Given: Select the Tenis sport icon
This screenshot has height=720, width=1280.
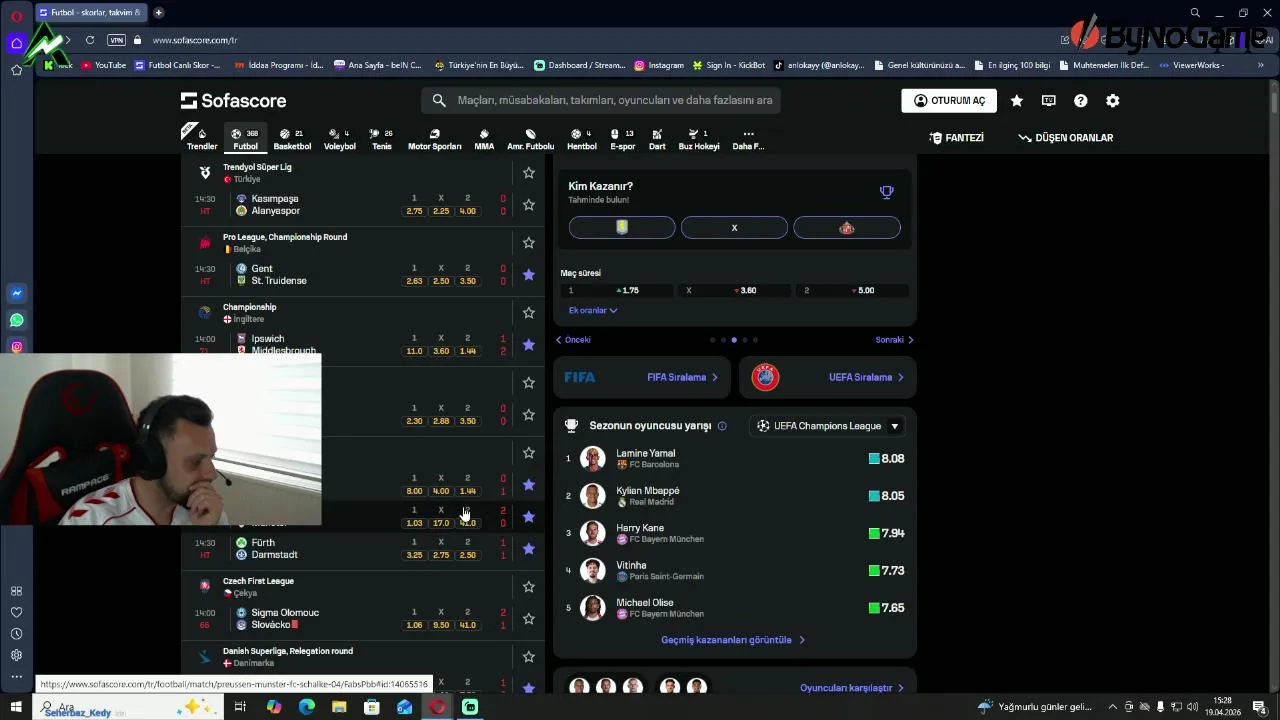Looking at the screenshot, I should [x=382, y=139].
